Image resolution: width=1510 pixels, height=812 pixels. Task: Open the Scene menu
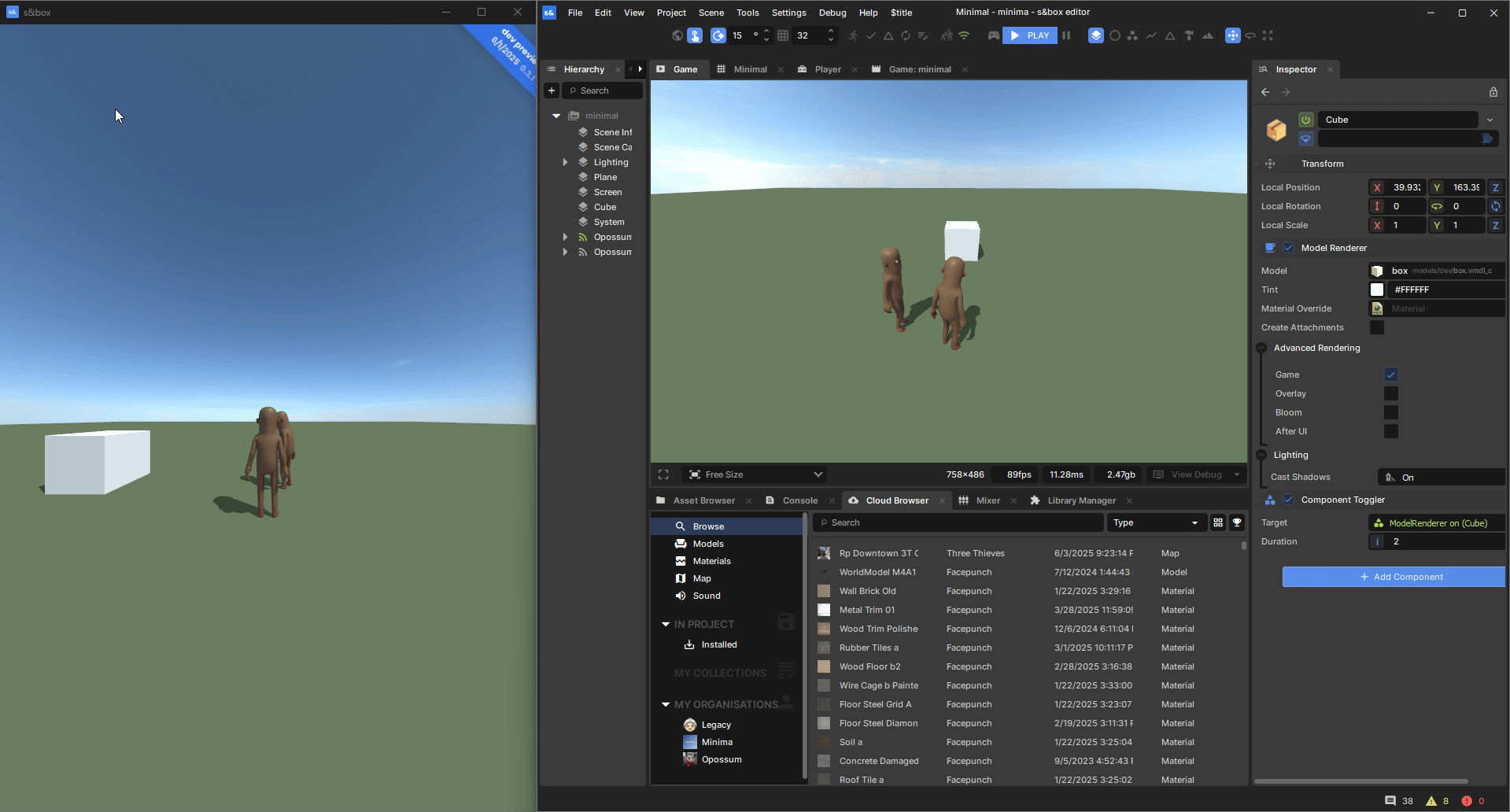pos(711,13)
